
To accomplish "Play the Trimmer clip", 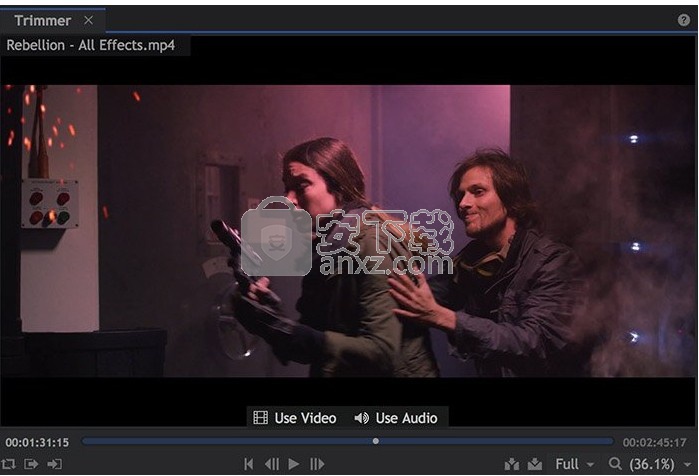I will 294,464.
